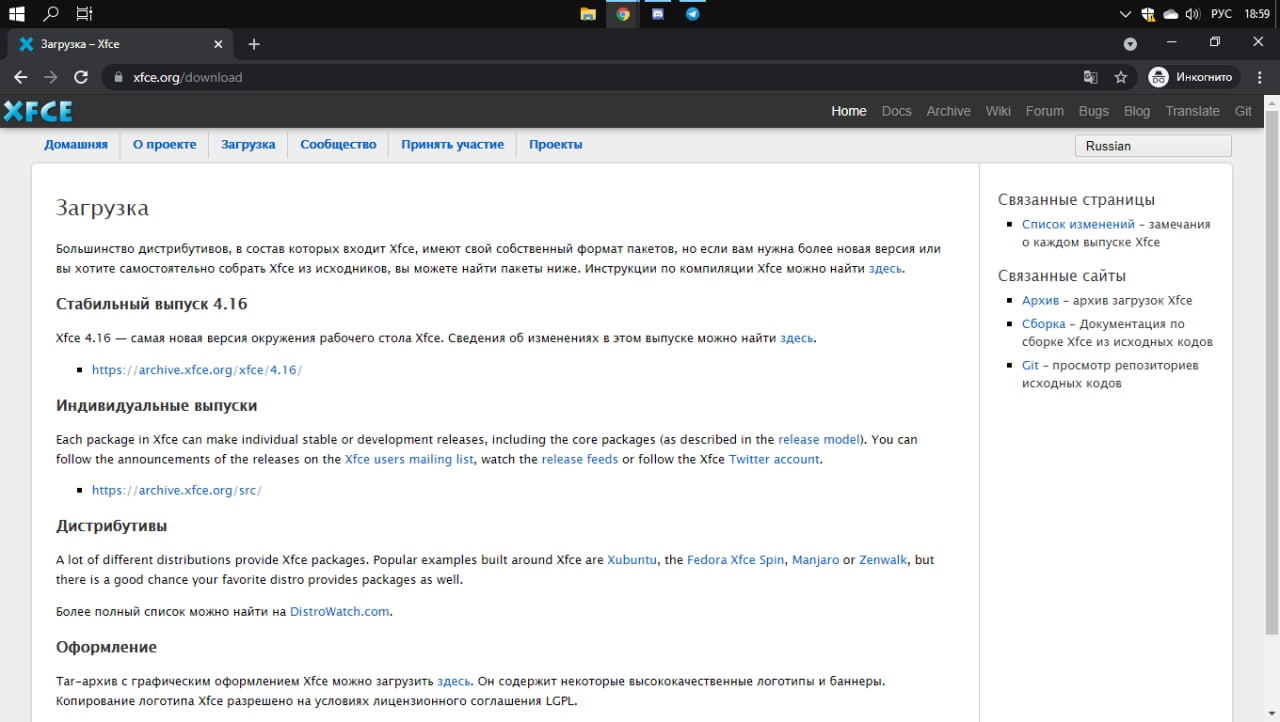Open Task View in the taskbar
The width and height of the screenshot is (1280, 722).
[84, 14]
